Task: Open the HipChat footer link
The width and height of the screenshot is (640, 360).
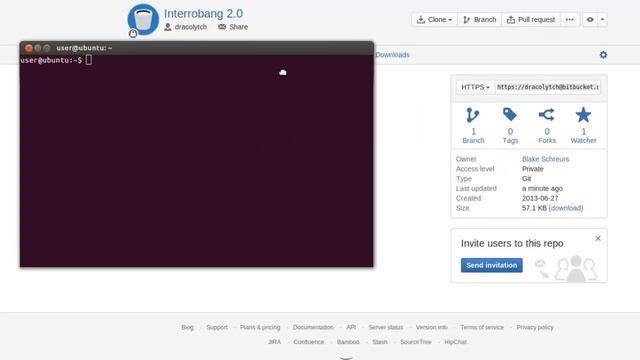Action: (455, 342)
